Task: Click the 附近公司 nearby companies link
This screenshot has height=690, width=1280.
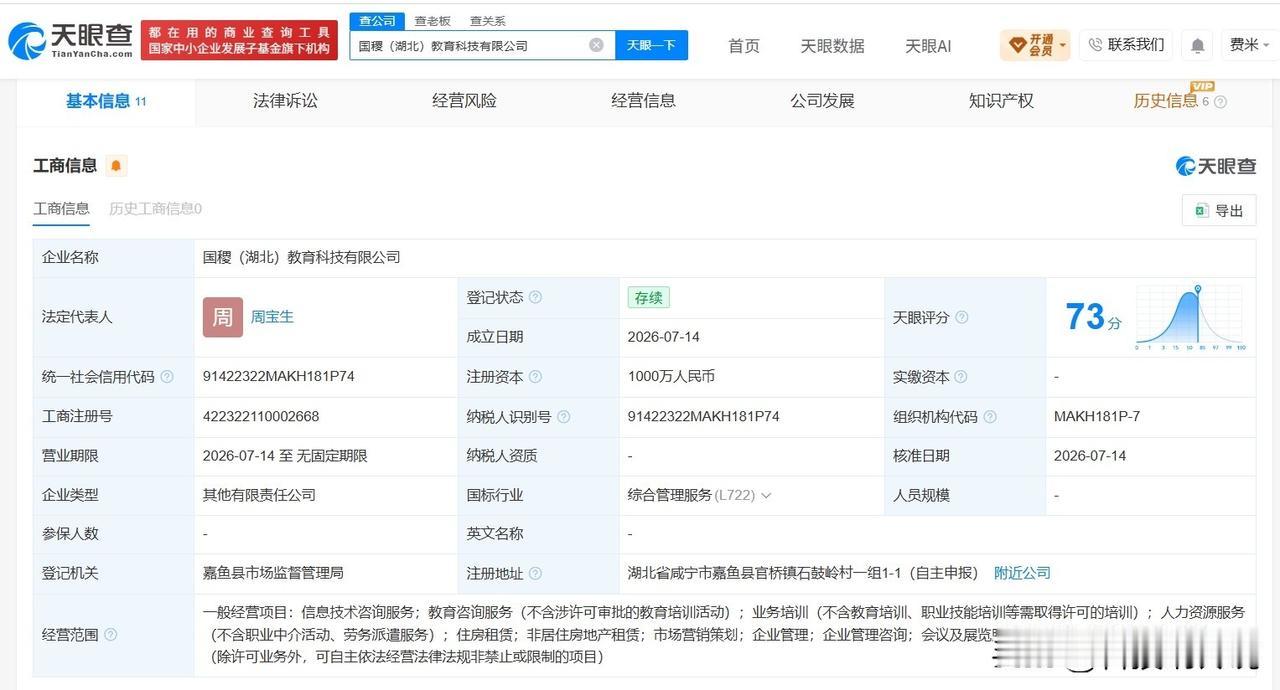Action: click(1022, 573)
